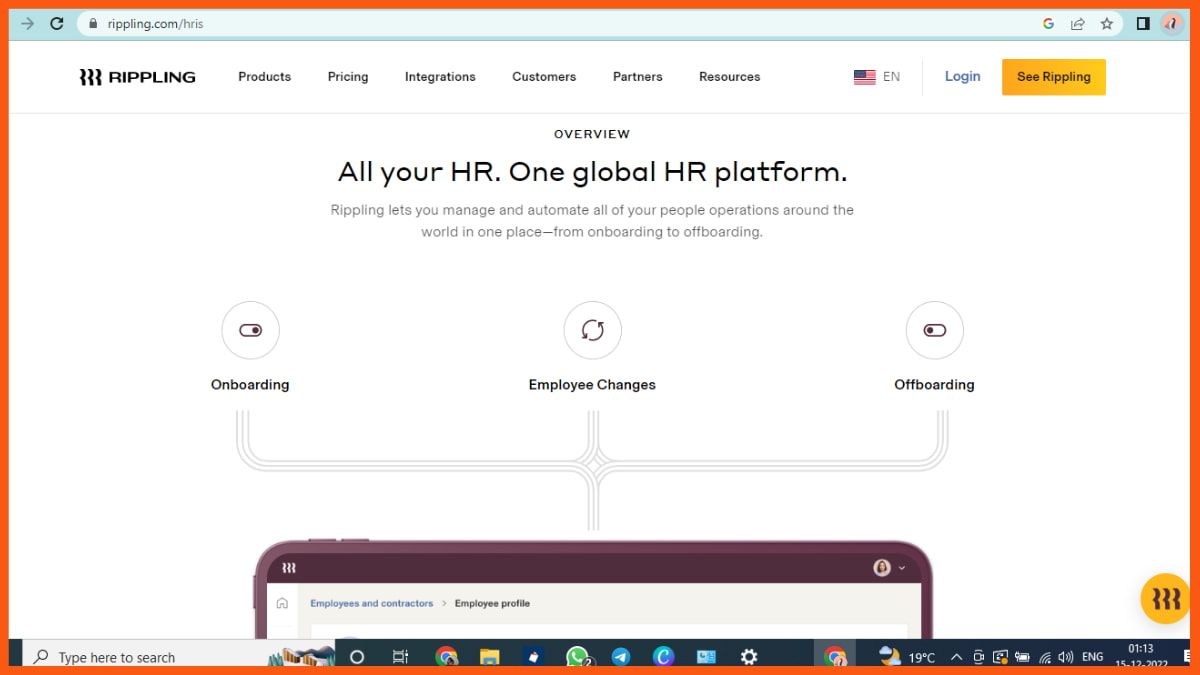Bookmark the page using the star icon
This screenshot has width=1200, height=675.
(x=1106, y=22)
